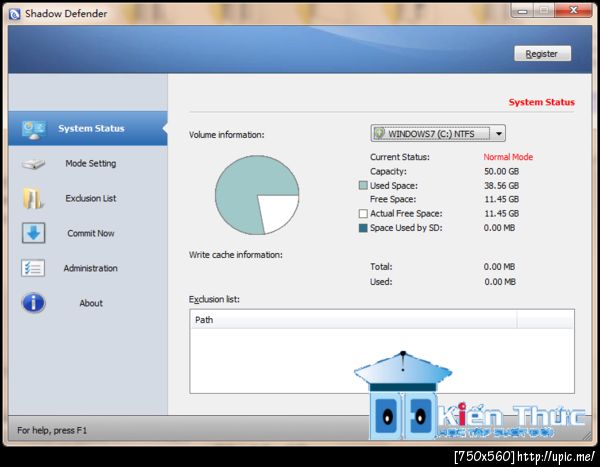The height and width of the screenshot is (467, 600).
Task: Click the Shadow Defender title bar icon
Action: click(x=15, y=14)
